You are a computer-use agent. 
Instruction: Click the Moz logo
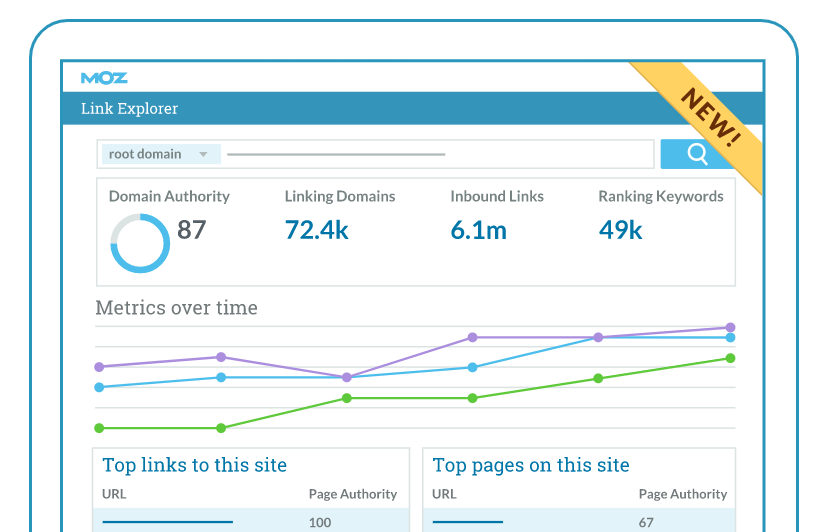tap(104, 78)
